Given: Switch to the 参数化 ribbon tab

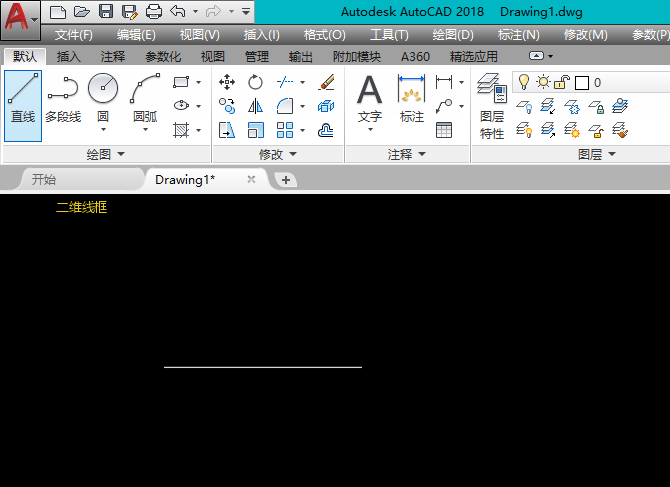Looking at the screenshot, I should (x=163, y=56).
